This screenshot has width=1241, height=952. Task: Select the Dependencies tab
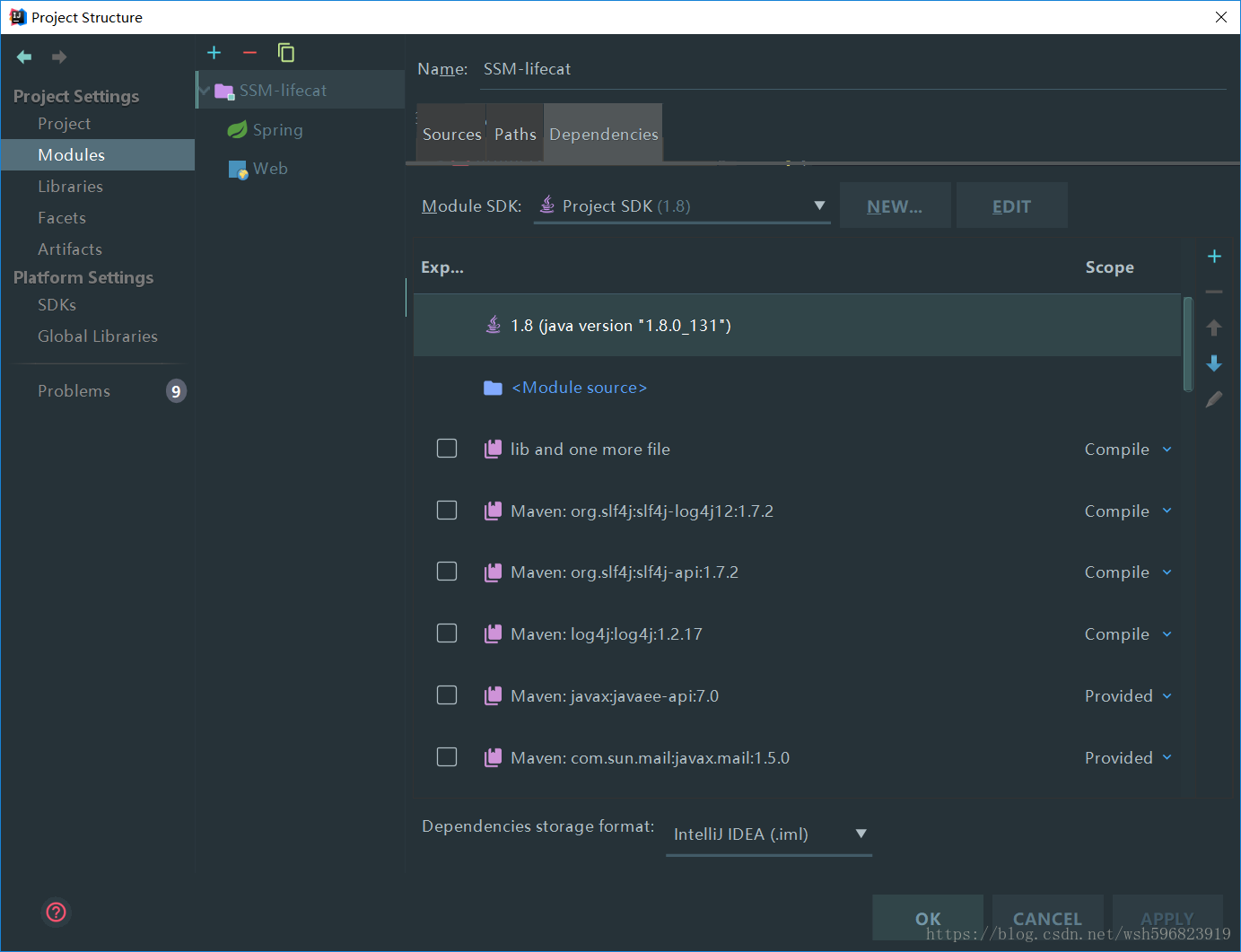coord(603,135)
